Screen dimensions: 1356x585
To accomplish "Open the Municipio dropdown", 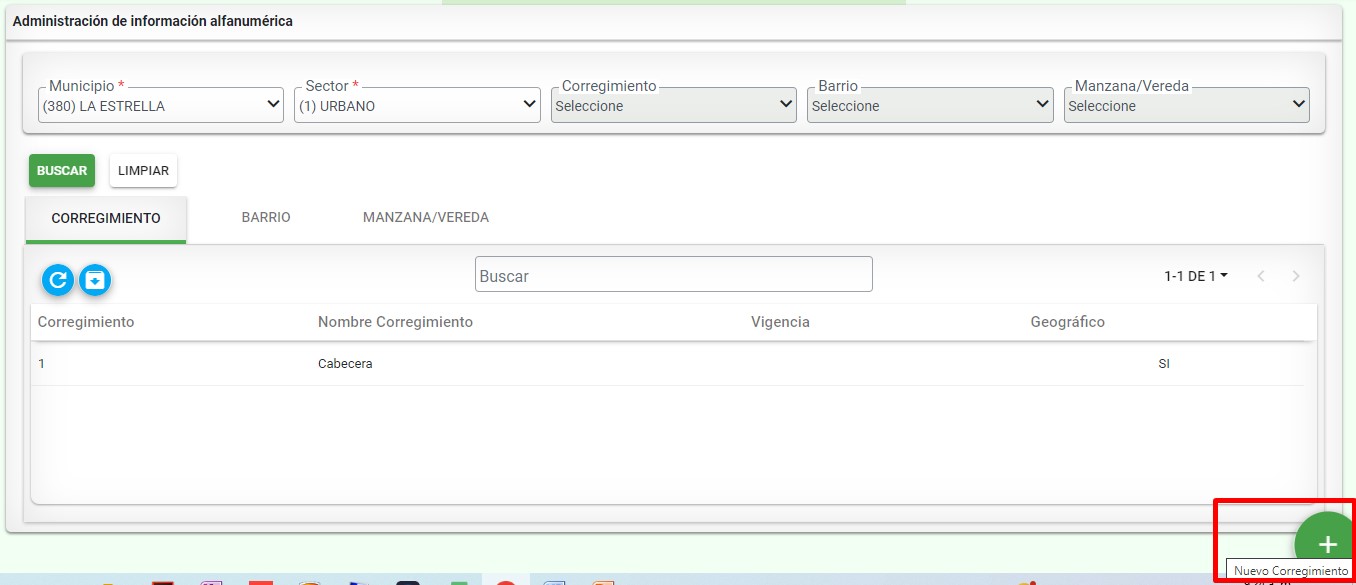I will 161,105.
